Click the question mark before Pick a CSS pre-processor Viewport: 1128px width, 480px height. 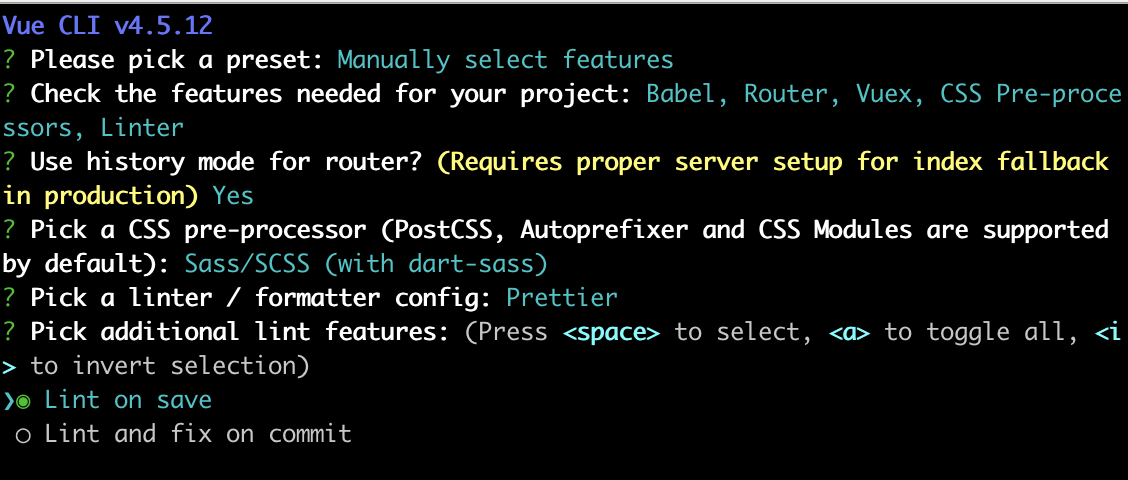[9, 230]
